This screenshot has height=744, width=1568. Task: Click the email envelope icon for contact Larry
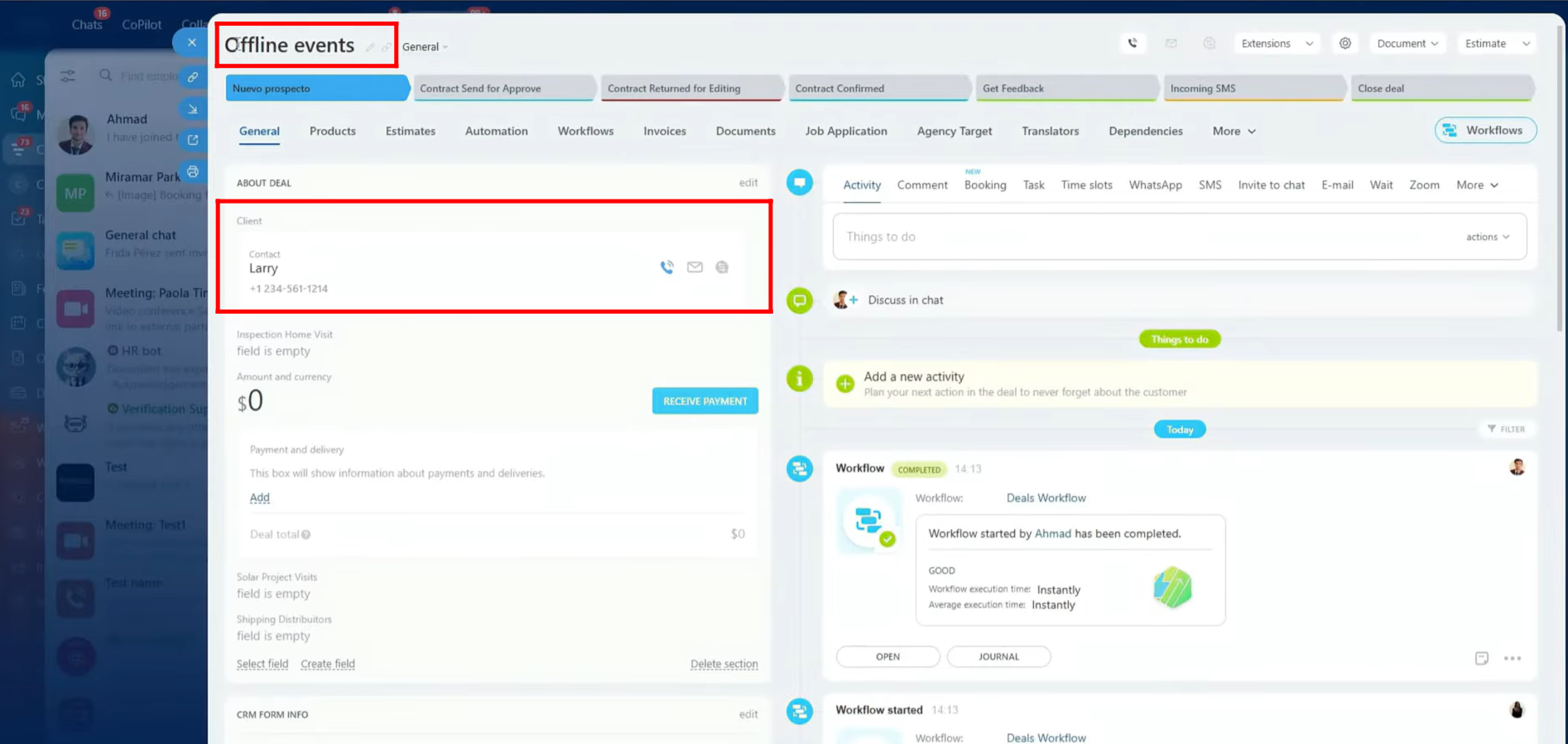coord(695,267)
